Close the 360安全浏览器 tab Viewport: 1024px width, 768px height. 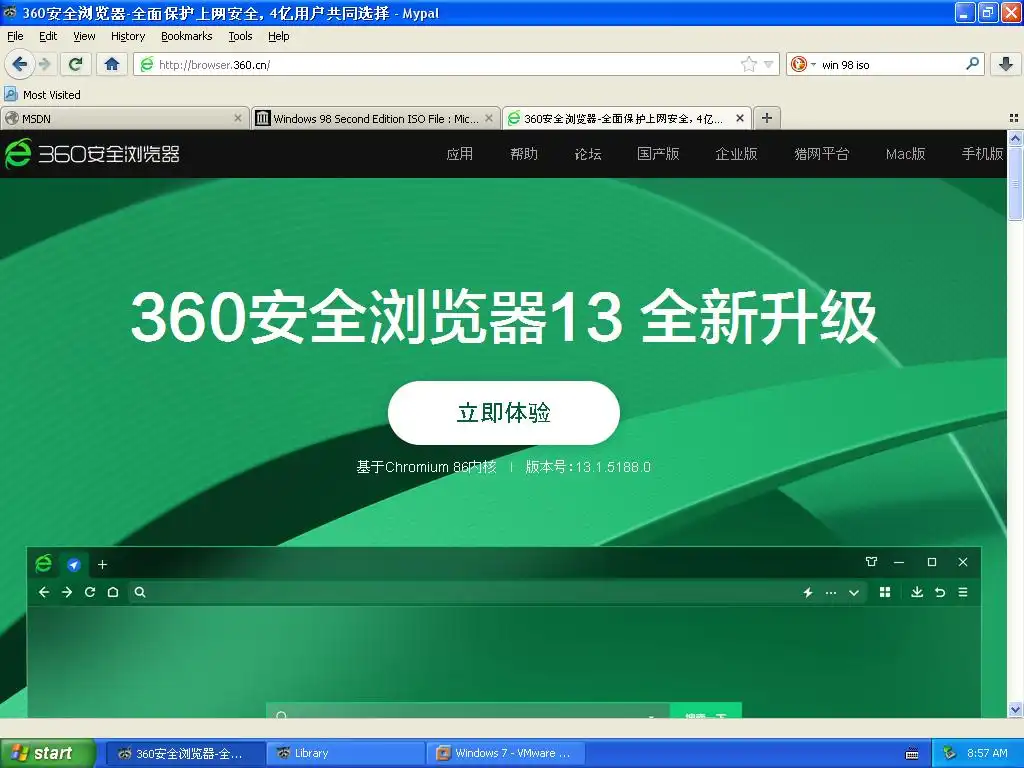click(740, 118)
